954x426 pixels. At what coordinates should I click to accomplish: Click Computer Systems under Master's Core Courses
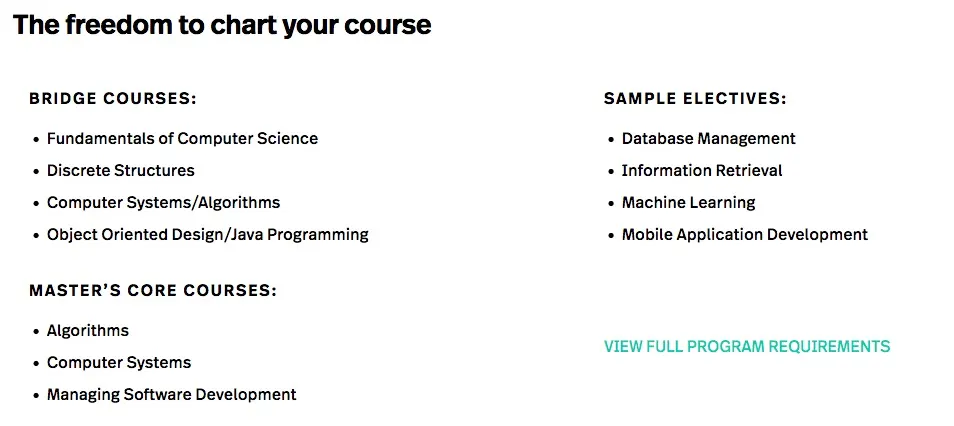click(x=119, y=363)
